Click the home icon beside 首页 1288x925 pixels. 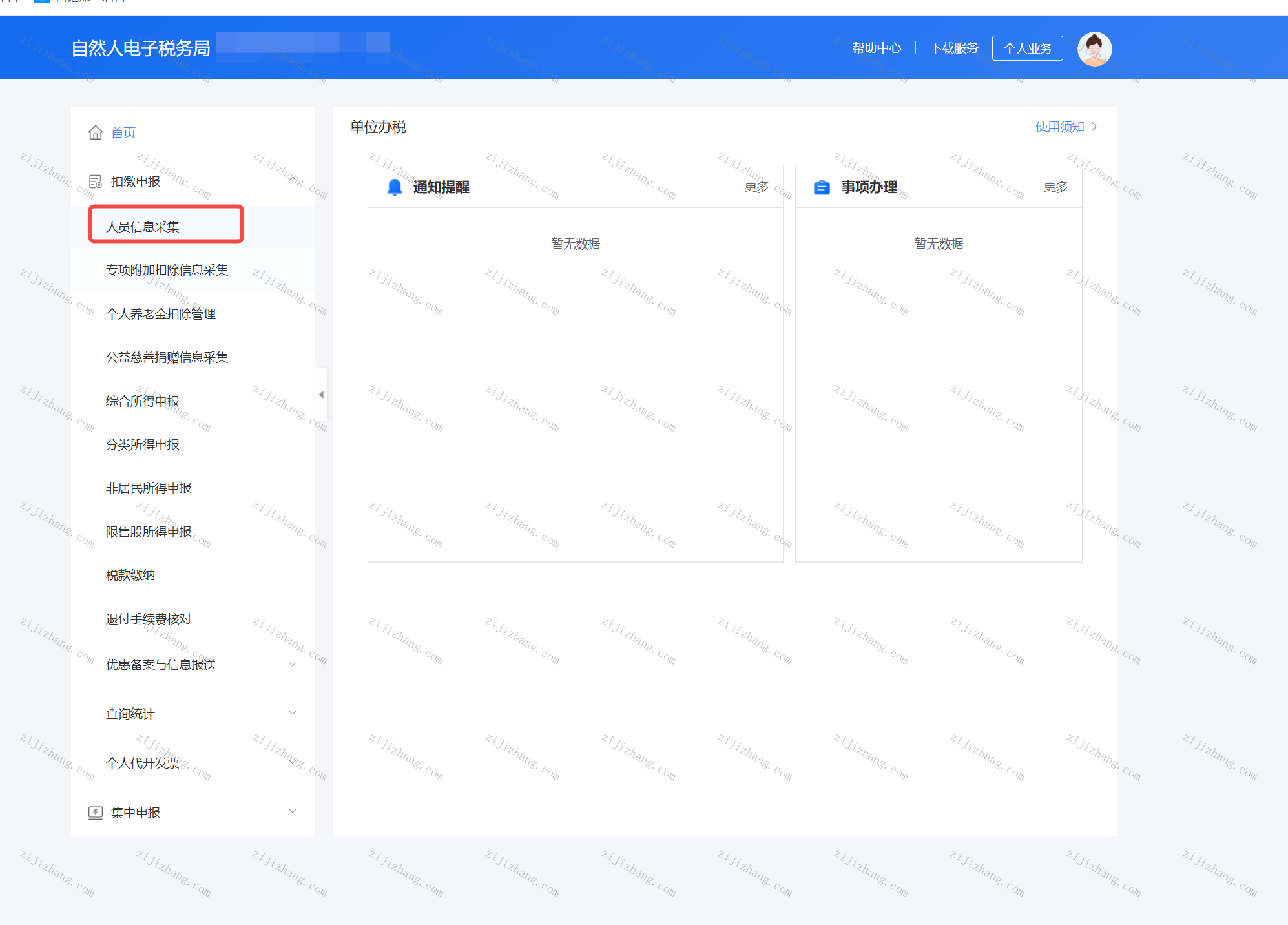(96, 132)
